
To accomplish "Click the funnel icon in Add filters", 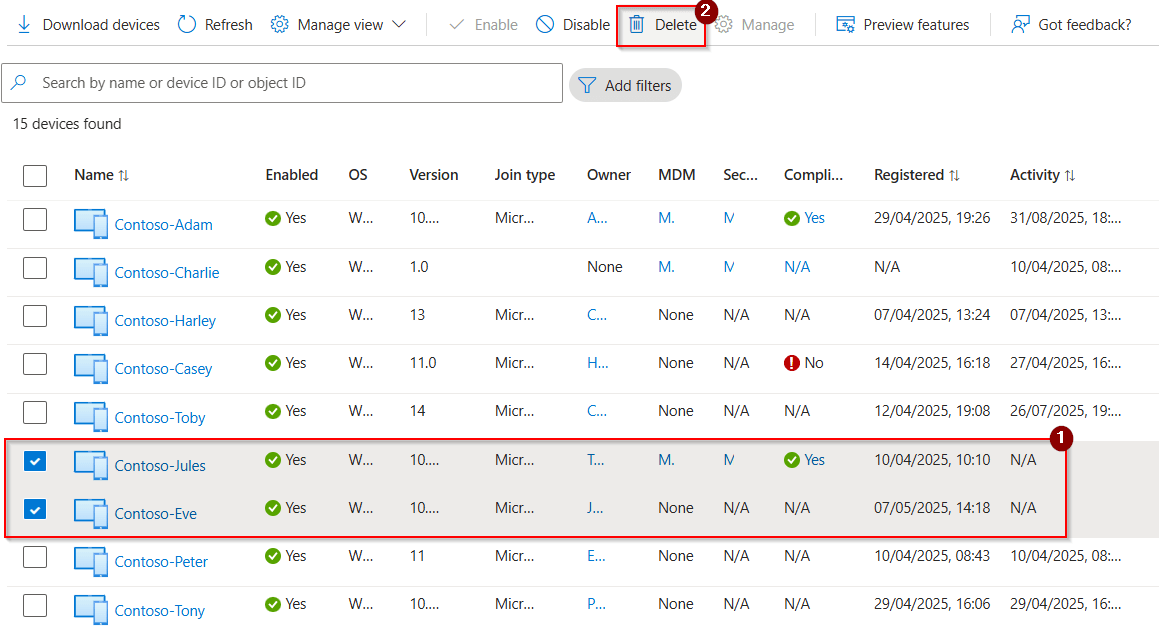I will [588, 86].
